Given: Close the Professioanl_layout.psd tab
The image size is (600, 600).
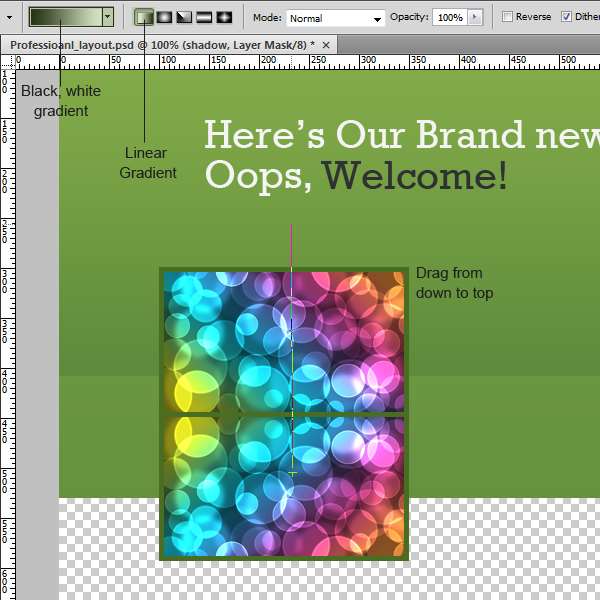Looking at the screenshot, I should [x=327, y=45].
